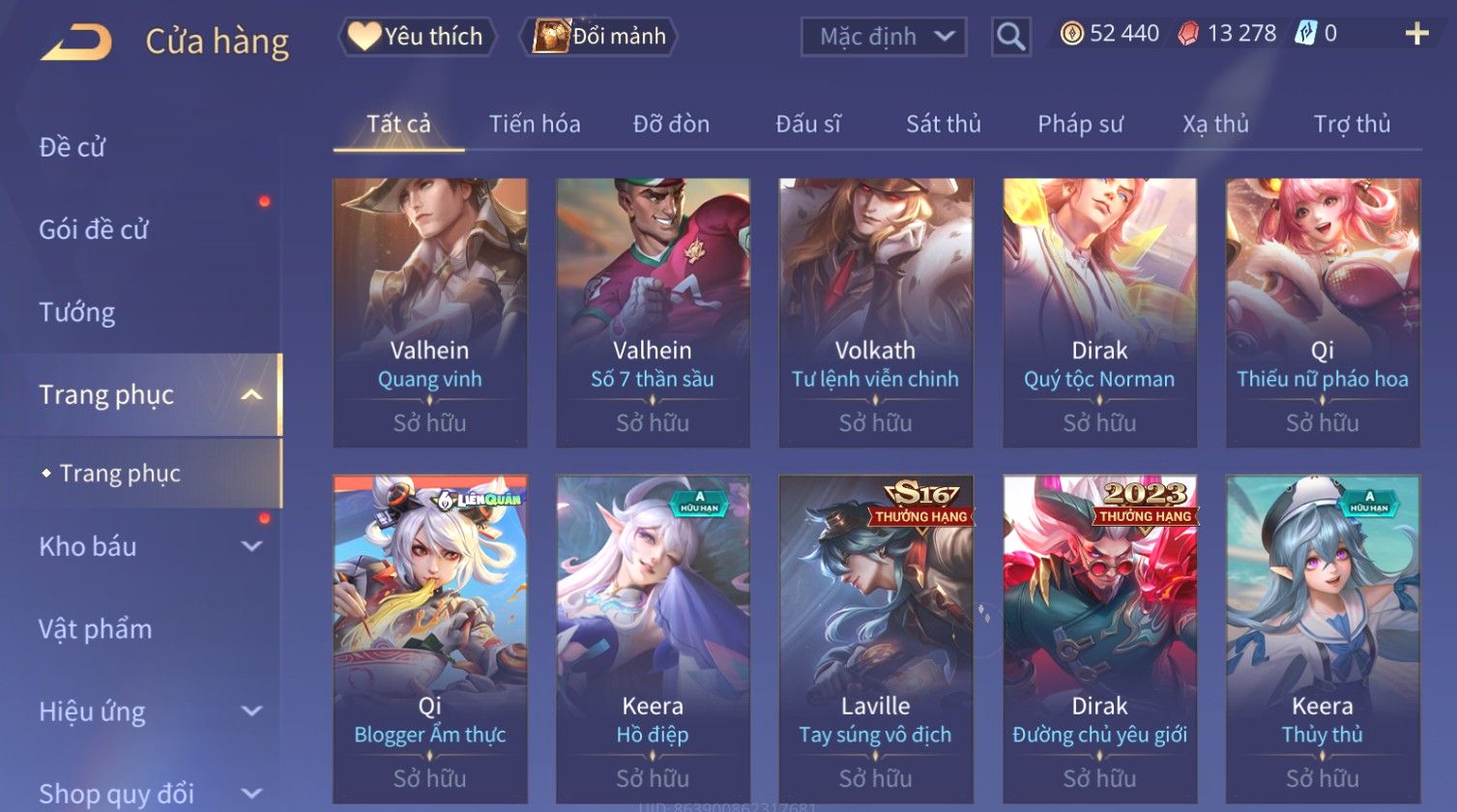
Task: Open the Mặc định sort dropdown
Action: point(884,37)
